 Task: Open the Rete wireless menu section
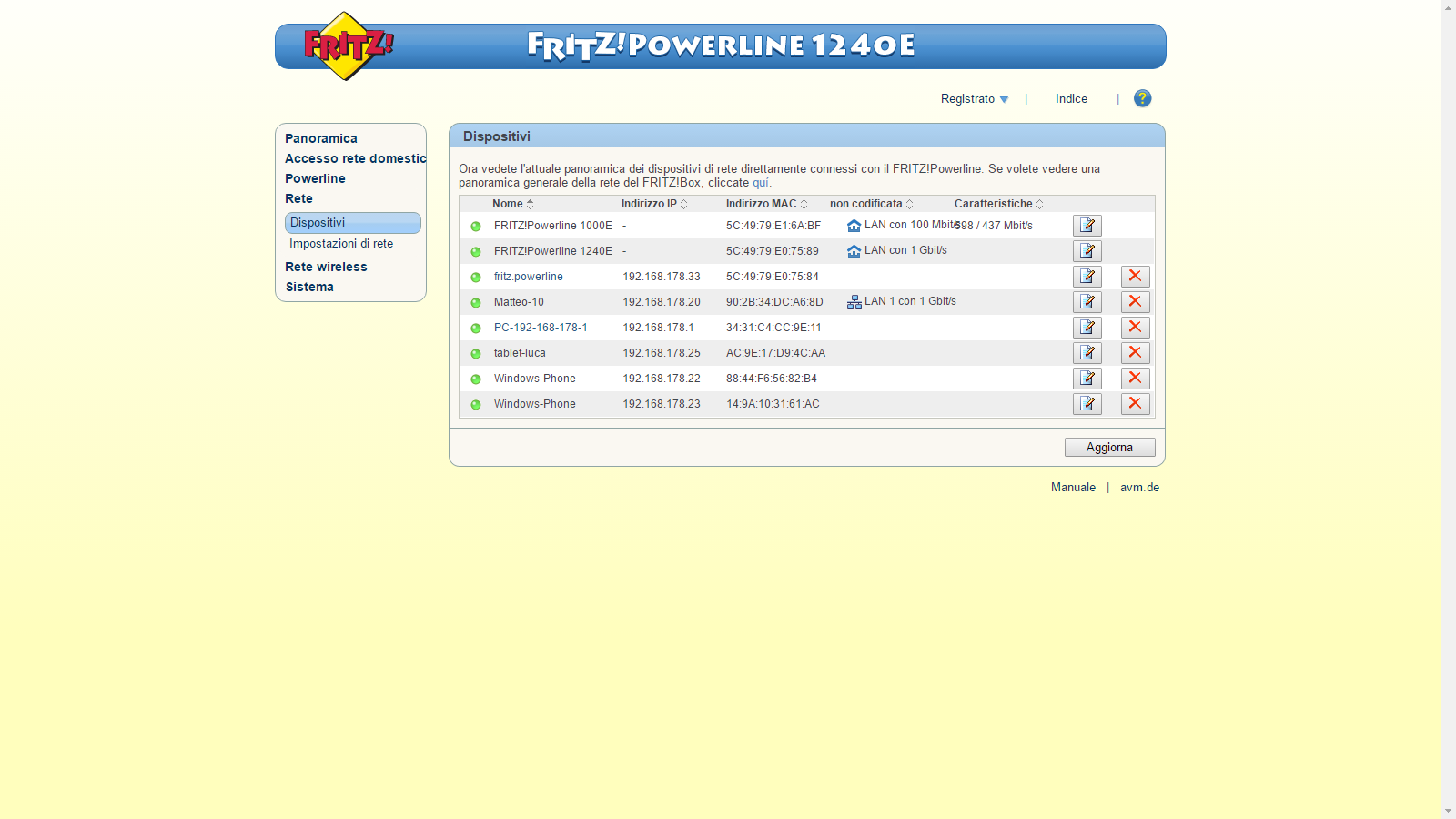(326, 267)
